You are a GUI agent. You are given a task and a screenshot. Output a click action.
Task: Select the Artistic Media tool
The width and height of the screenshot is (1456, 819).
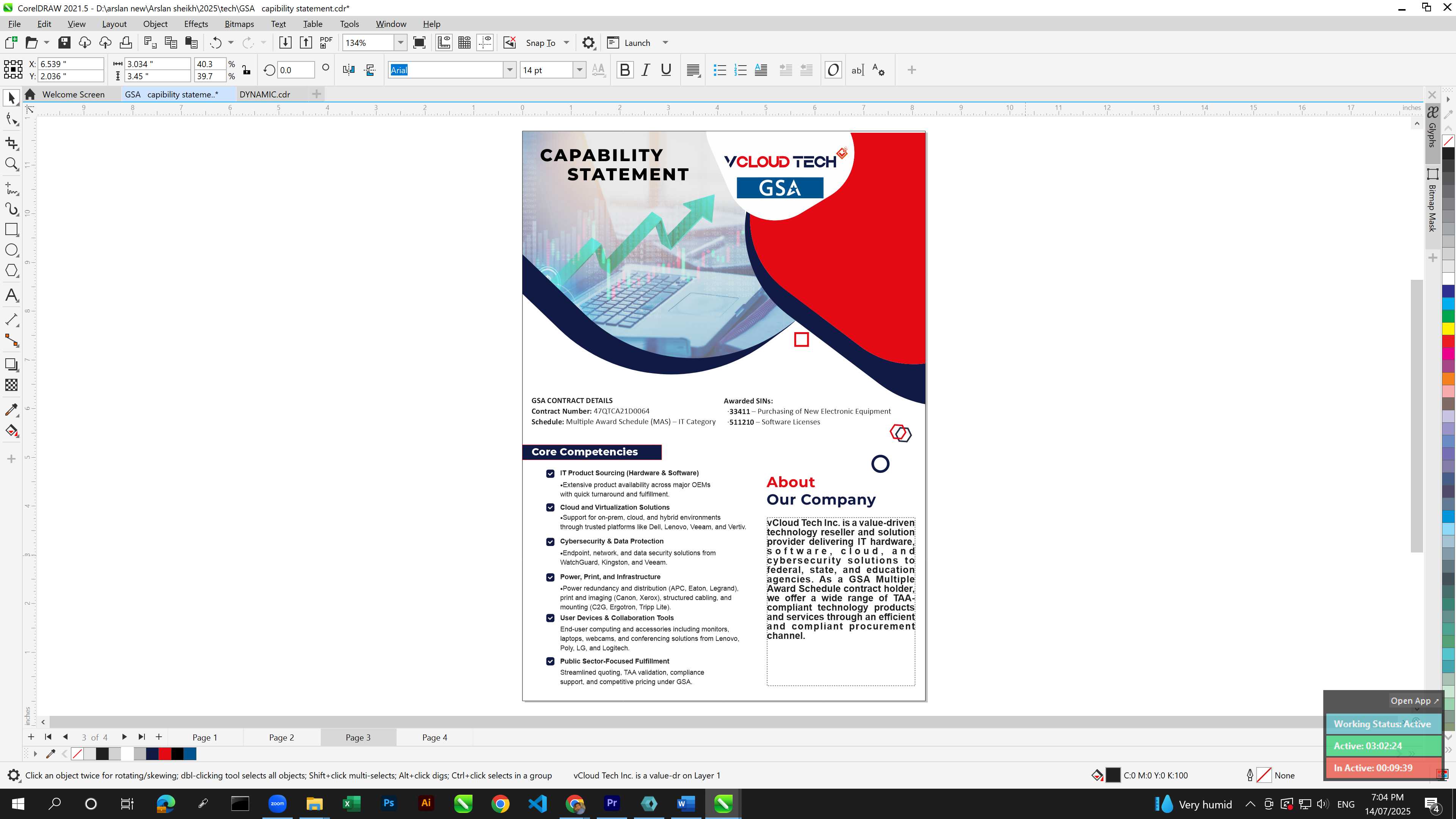tap(11, 209)
